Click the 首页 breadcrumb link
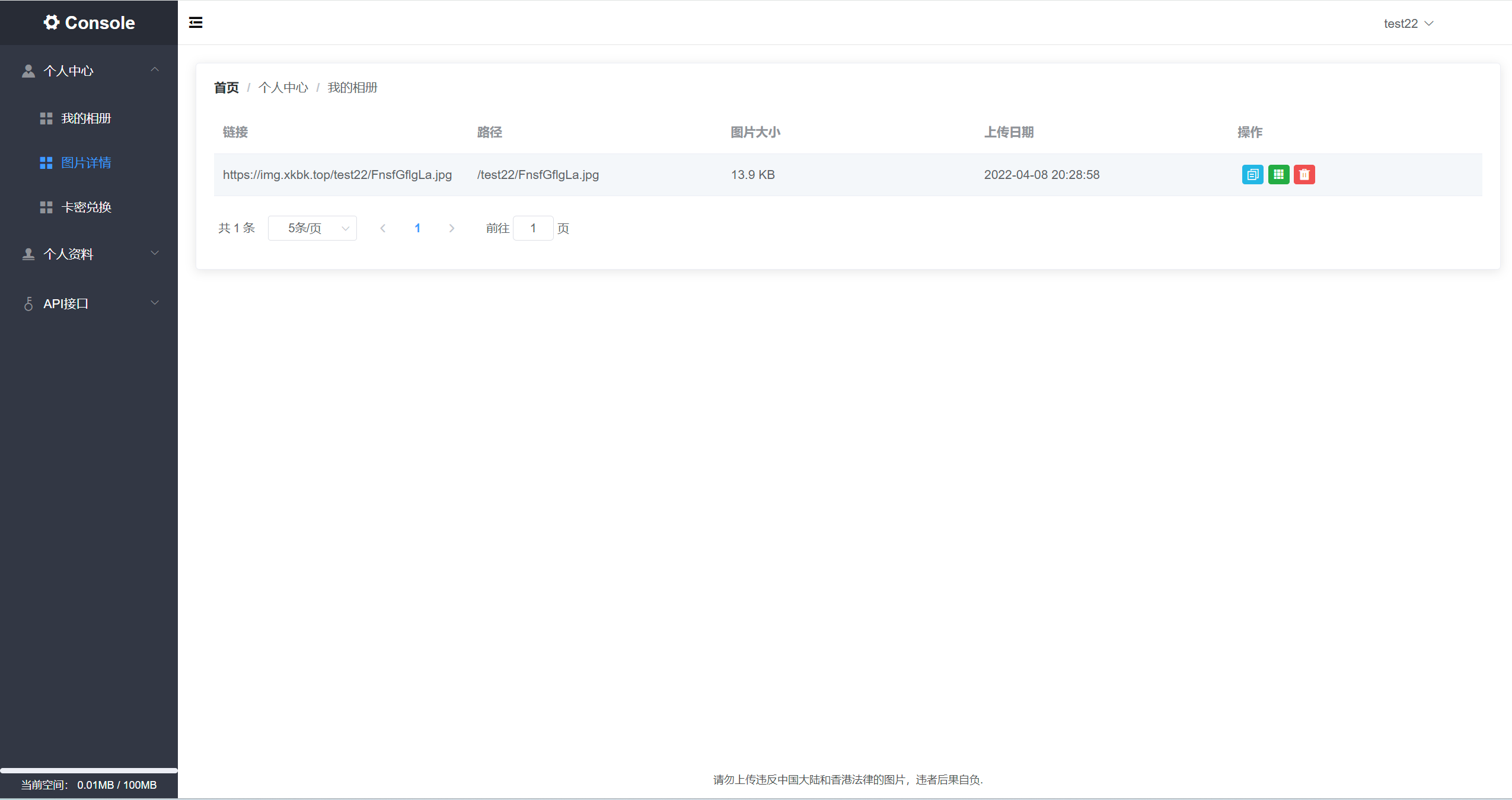The width and height of the screenshot is (1512, 800). point(226,88)
